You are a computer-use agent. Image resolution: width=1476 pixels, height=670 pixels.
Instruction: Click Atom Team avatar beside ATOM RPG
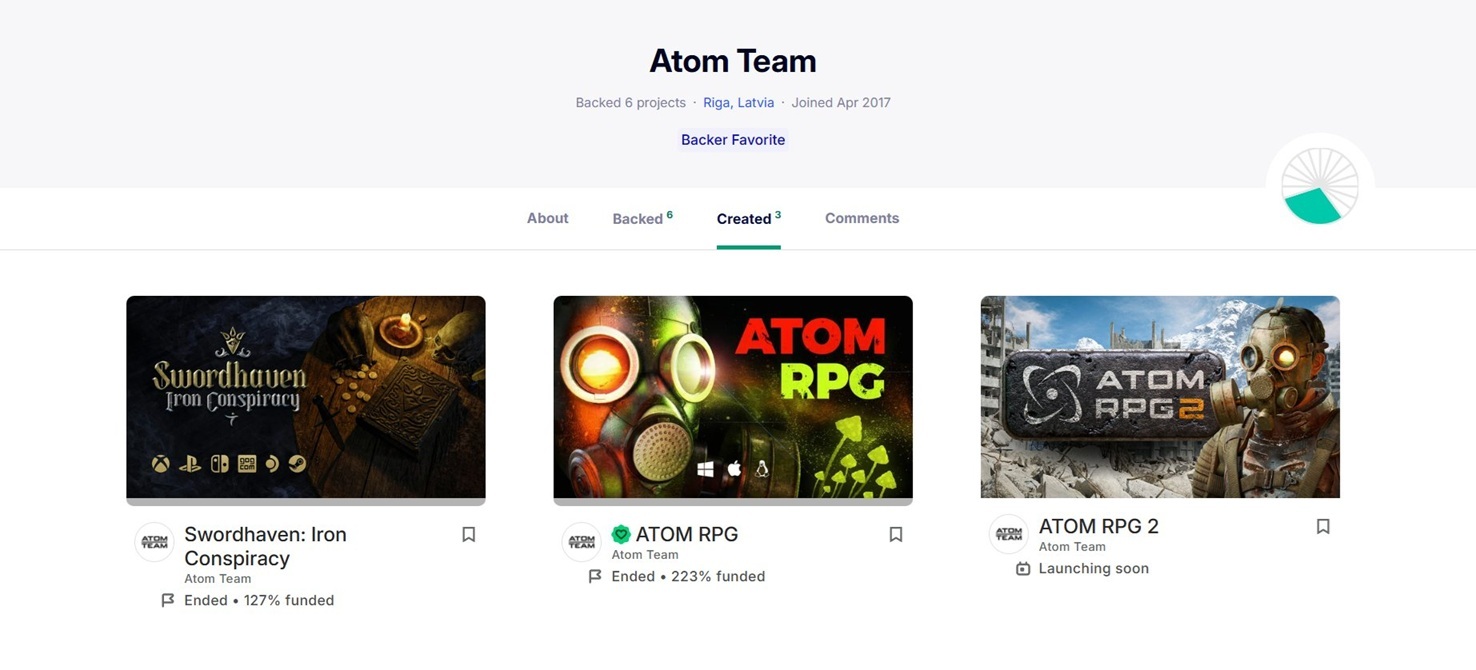tap(582, 542)
